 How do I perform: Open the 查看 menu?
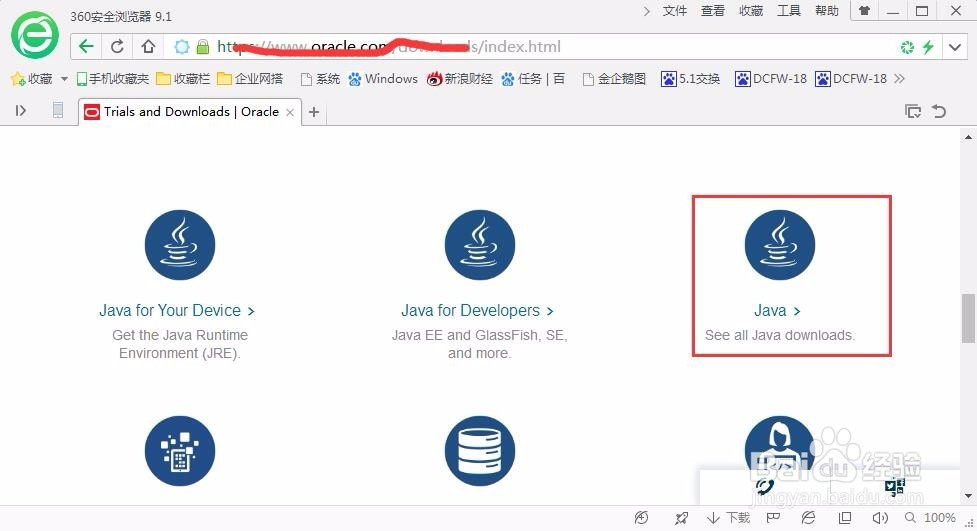pos(712,11)
